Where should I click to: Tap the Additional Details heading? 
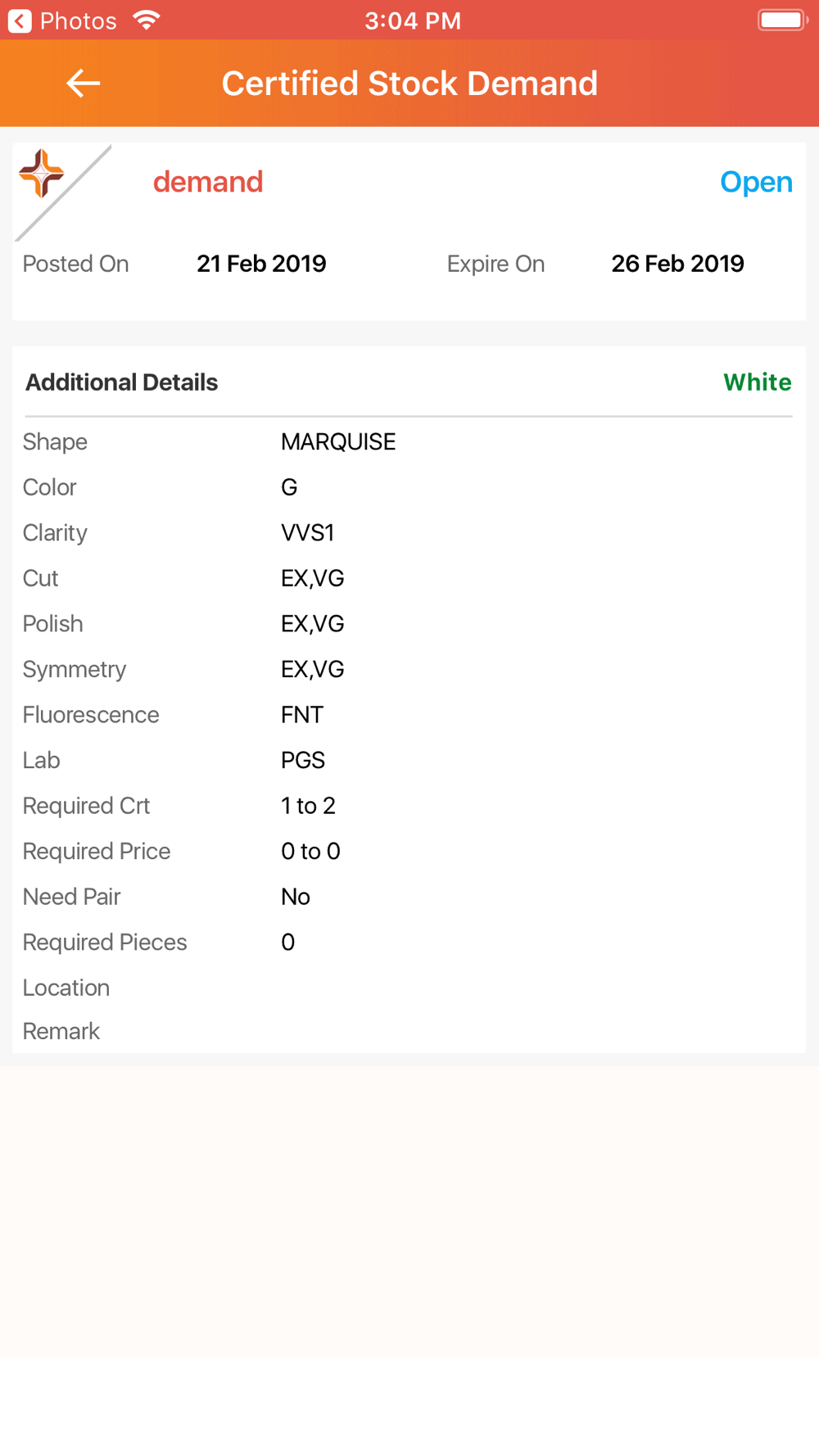[x=121, y=382]
